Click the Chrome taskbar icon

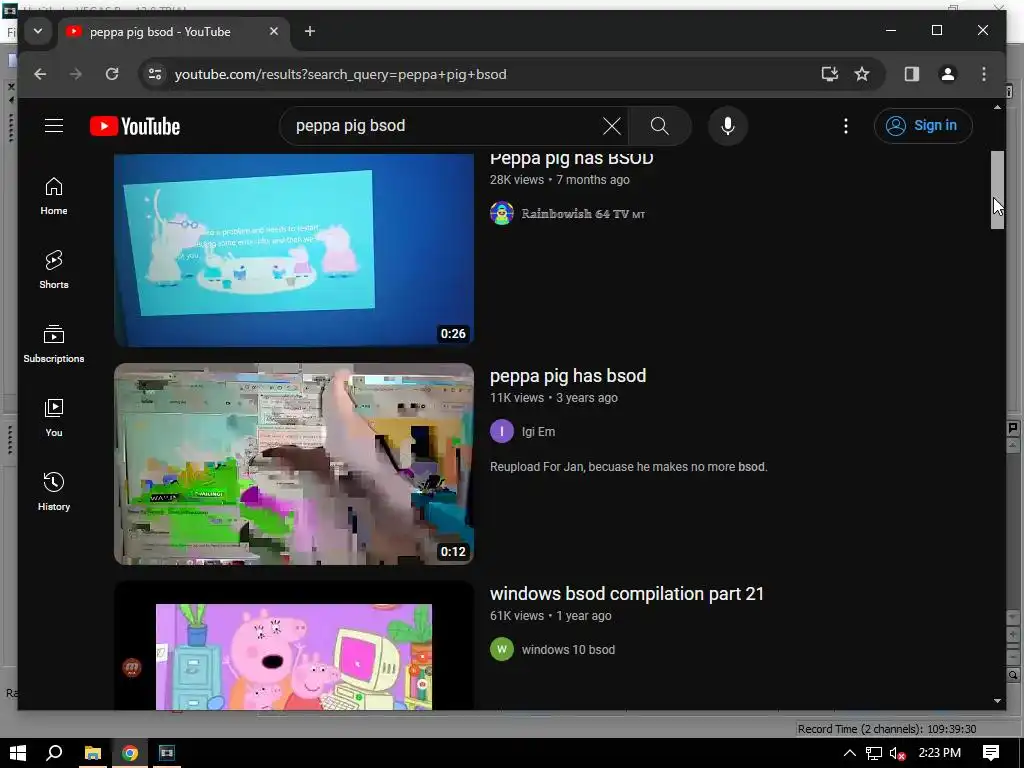(129, 753)
